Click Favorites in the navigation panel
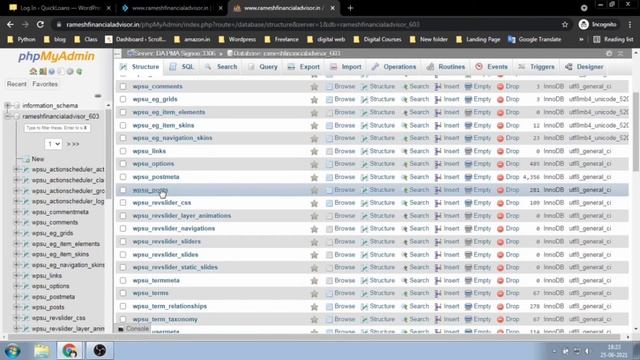 click(x=45, y=84)
